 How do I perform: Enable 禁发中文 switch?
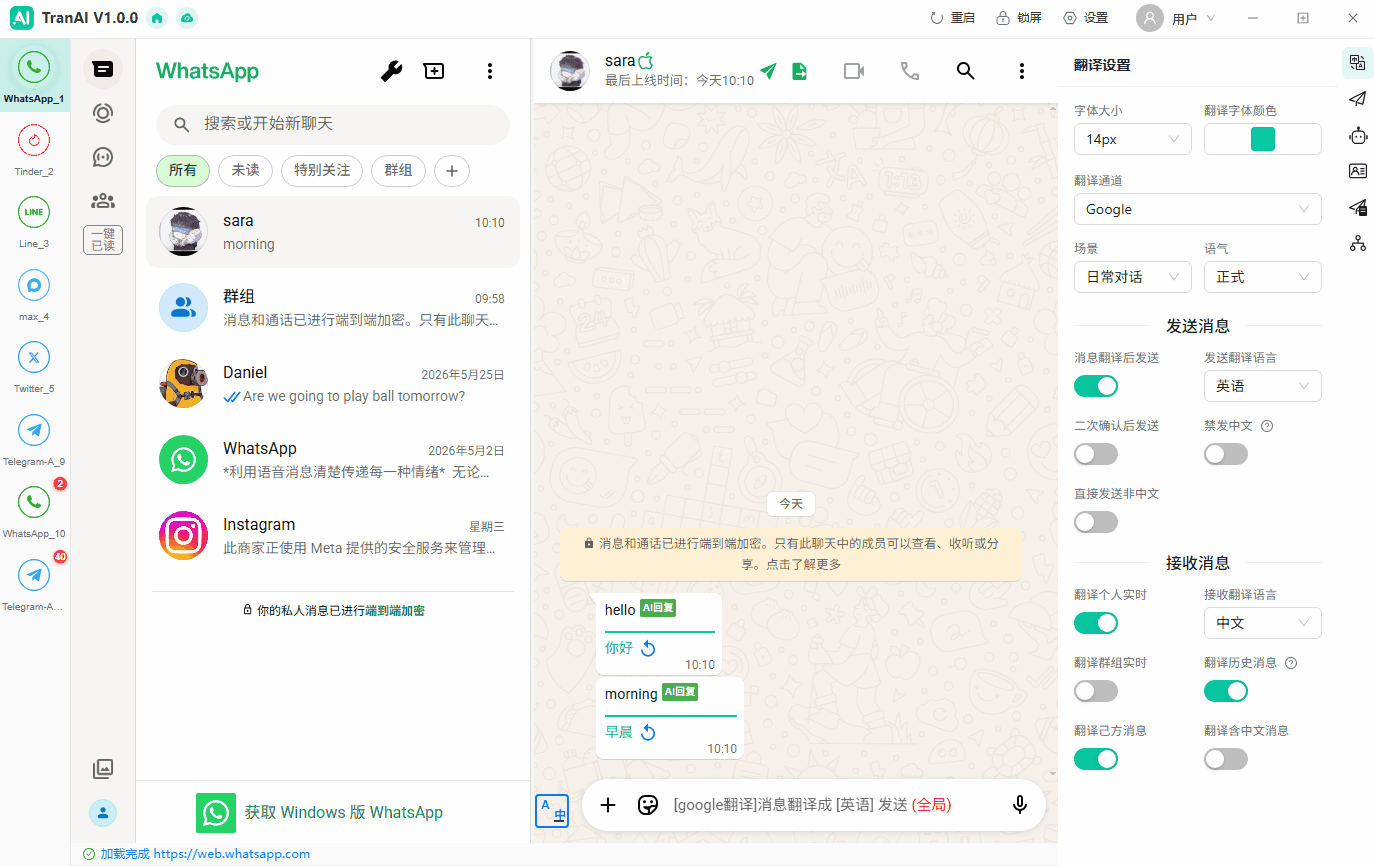coord(1226,454)
